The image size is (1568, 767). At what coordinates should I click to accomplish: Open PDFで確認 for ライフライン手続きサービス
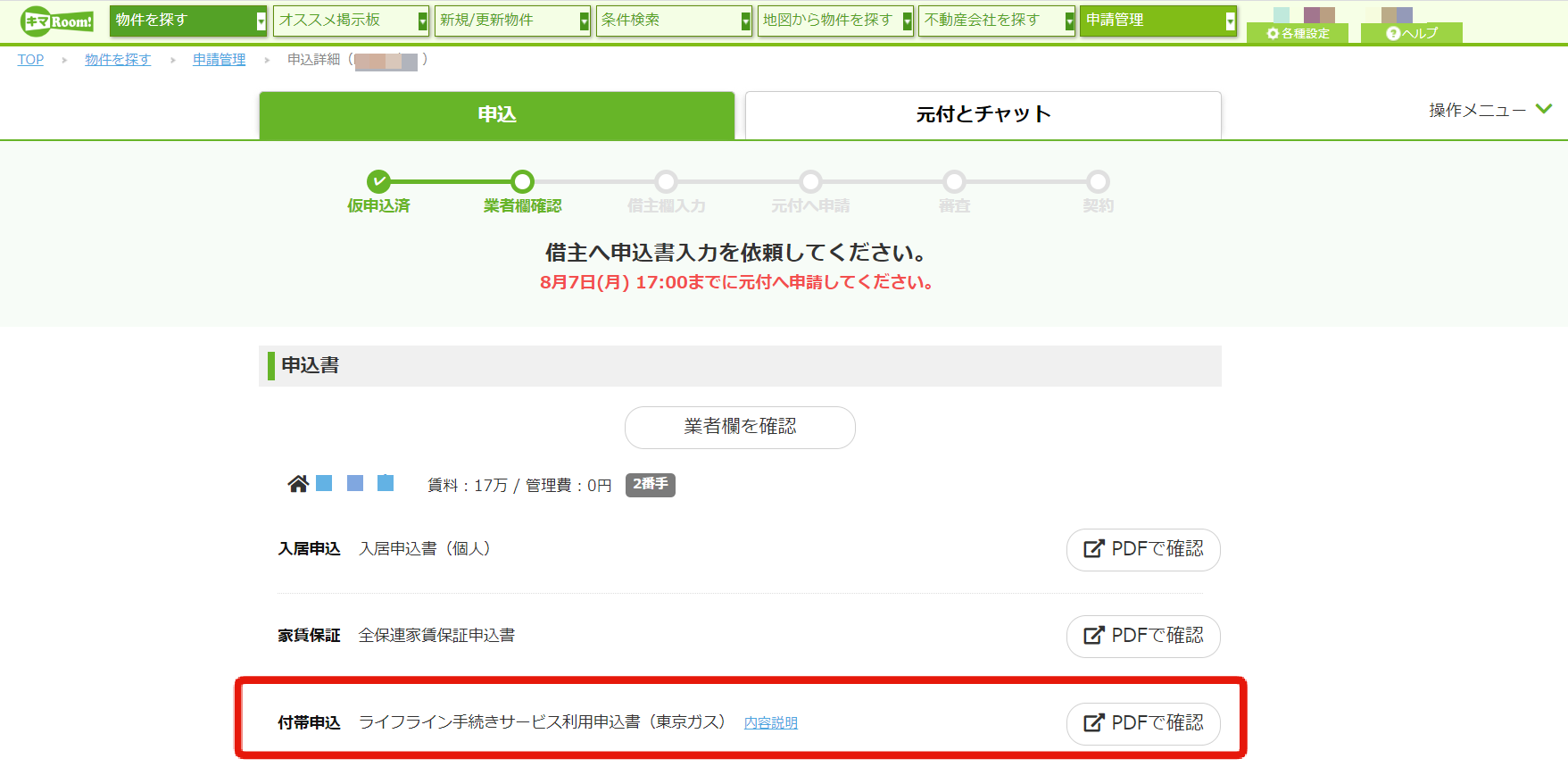[1143, 723]
